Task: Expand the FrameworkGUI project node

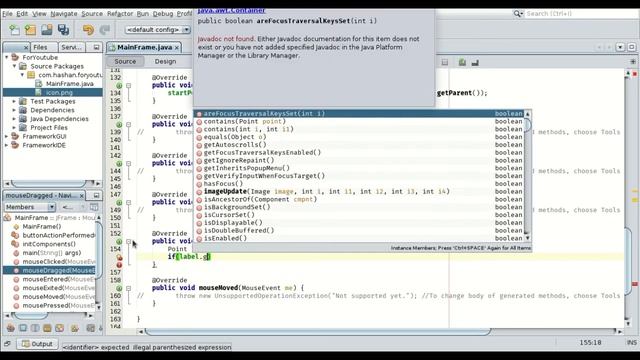Action: pyautogui.click(x=7, y=136)
